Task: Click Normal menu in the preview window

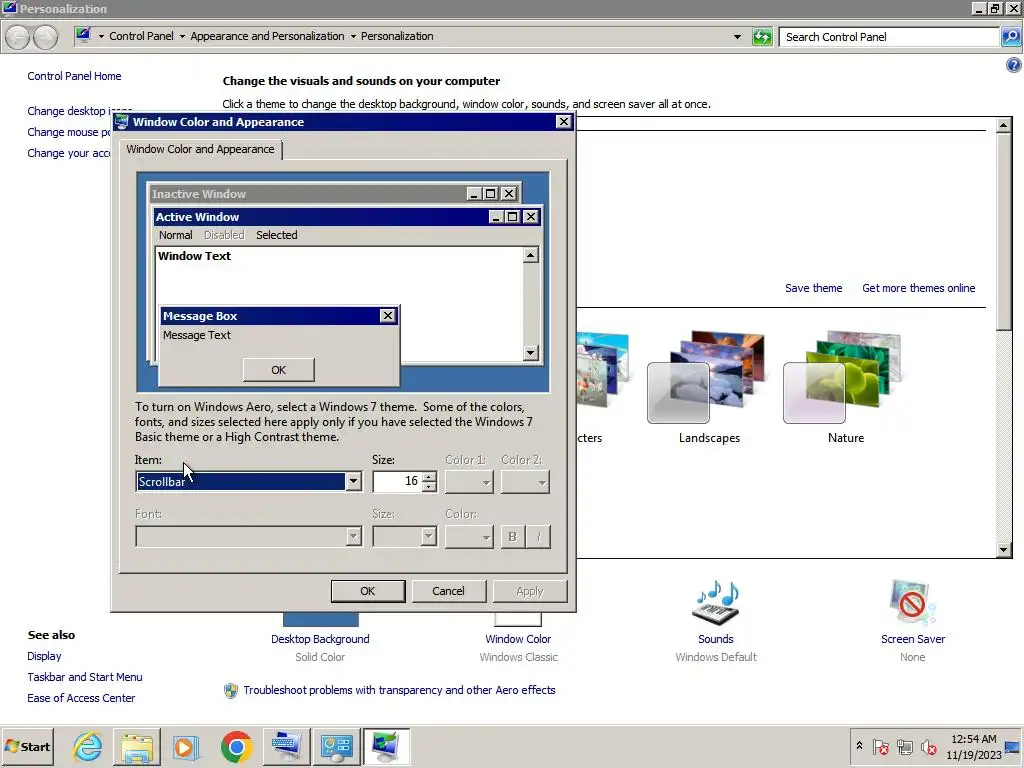Action: 176,235
